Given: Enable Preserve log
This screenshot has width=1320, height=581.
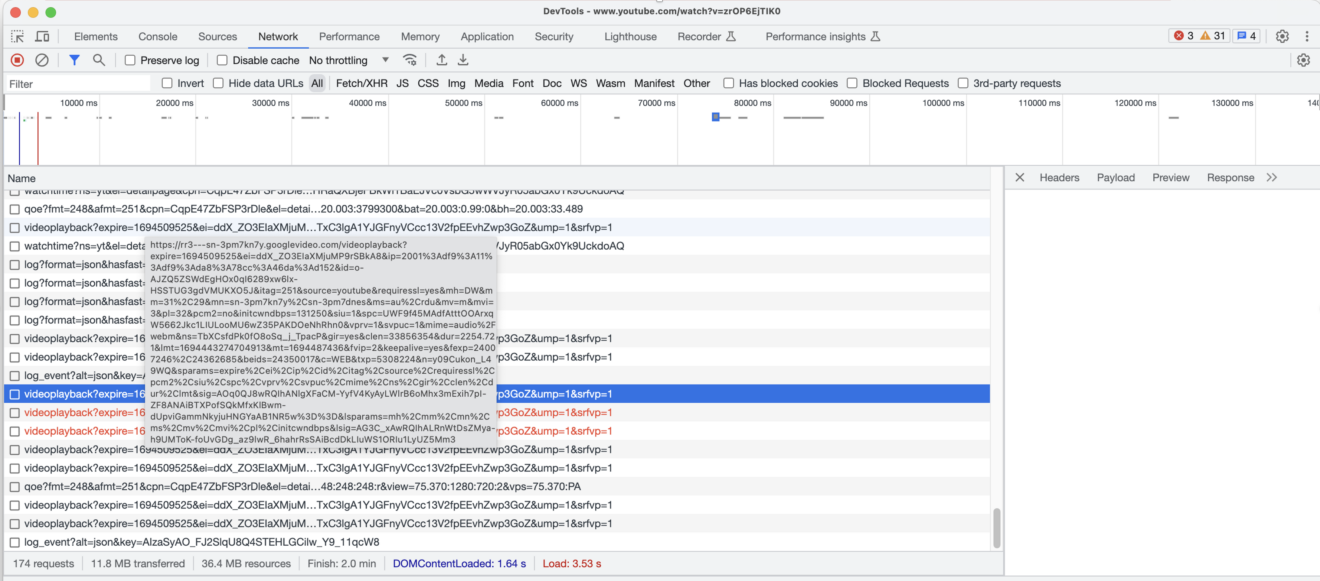Looking at the screenshot, I should click(x=128, y=60).
